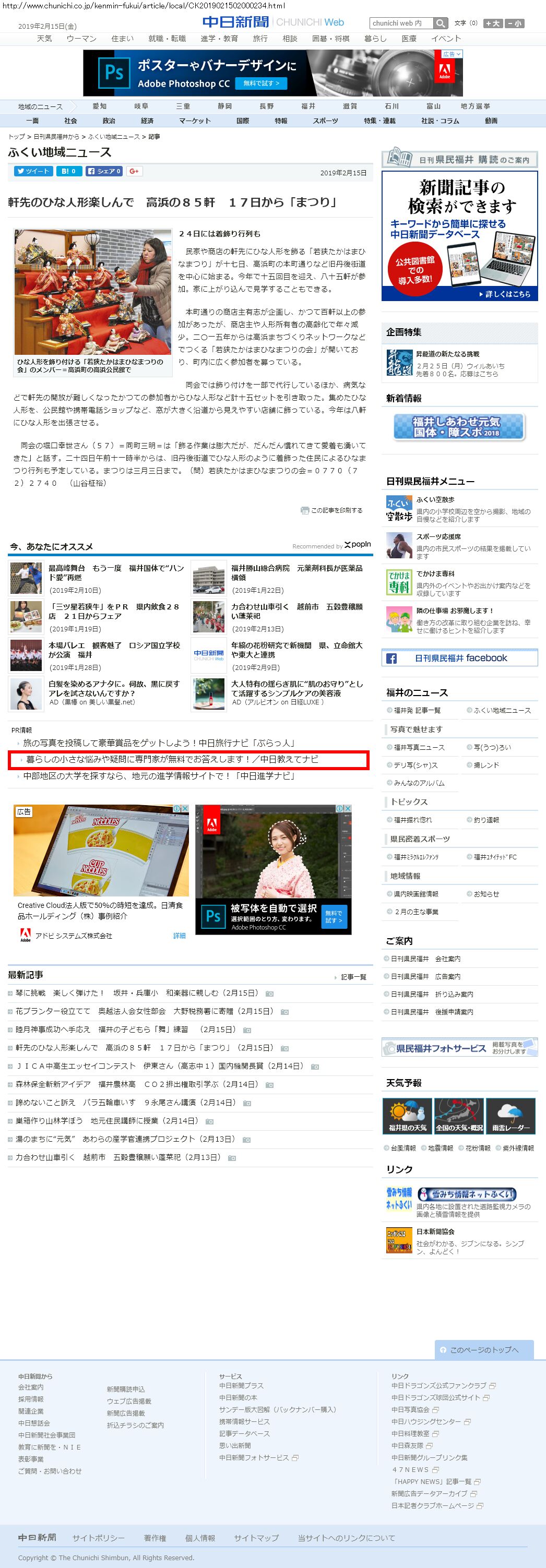
Task: Open the 天気 top navigation item
Action: coord(44,38)
